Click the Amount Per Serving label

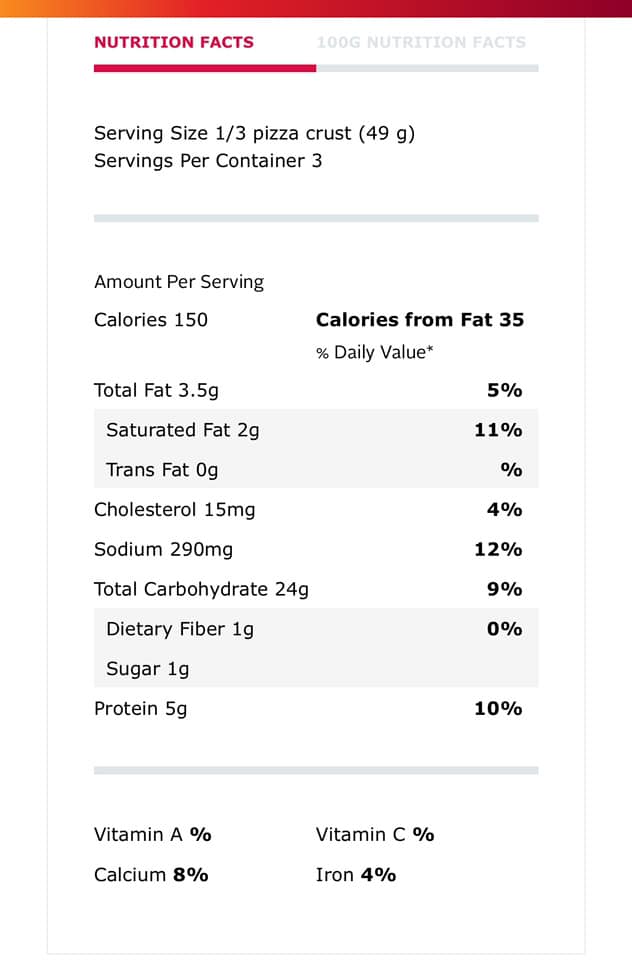tap(179, 282)
